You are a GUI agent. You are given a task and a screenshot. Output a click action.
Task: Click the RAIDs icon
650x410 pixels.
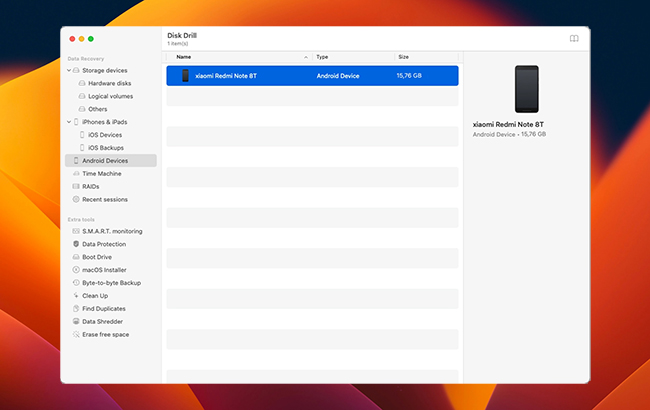[76, 187]
